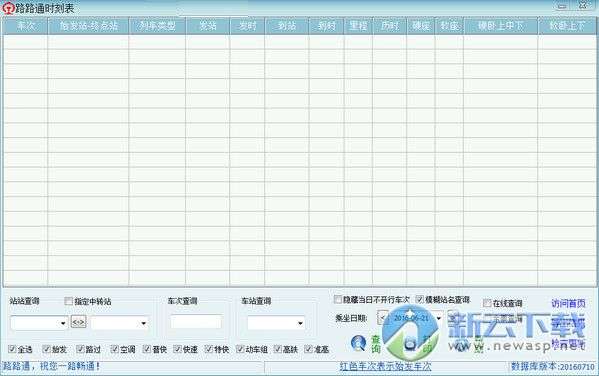Expand the departure station dropdown
The width and height of the screenshot is (599, 376).
point(63,323)
